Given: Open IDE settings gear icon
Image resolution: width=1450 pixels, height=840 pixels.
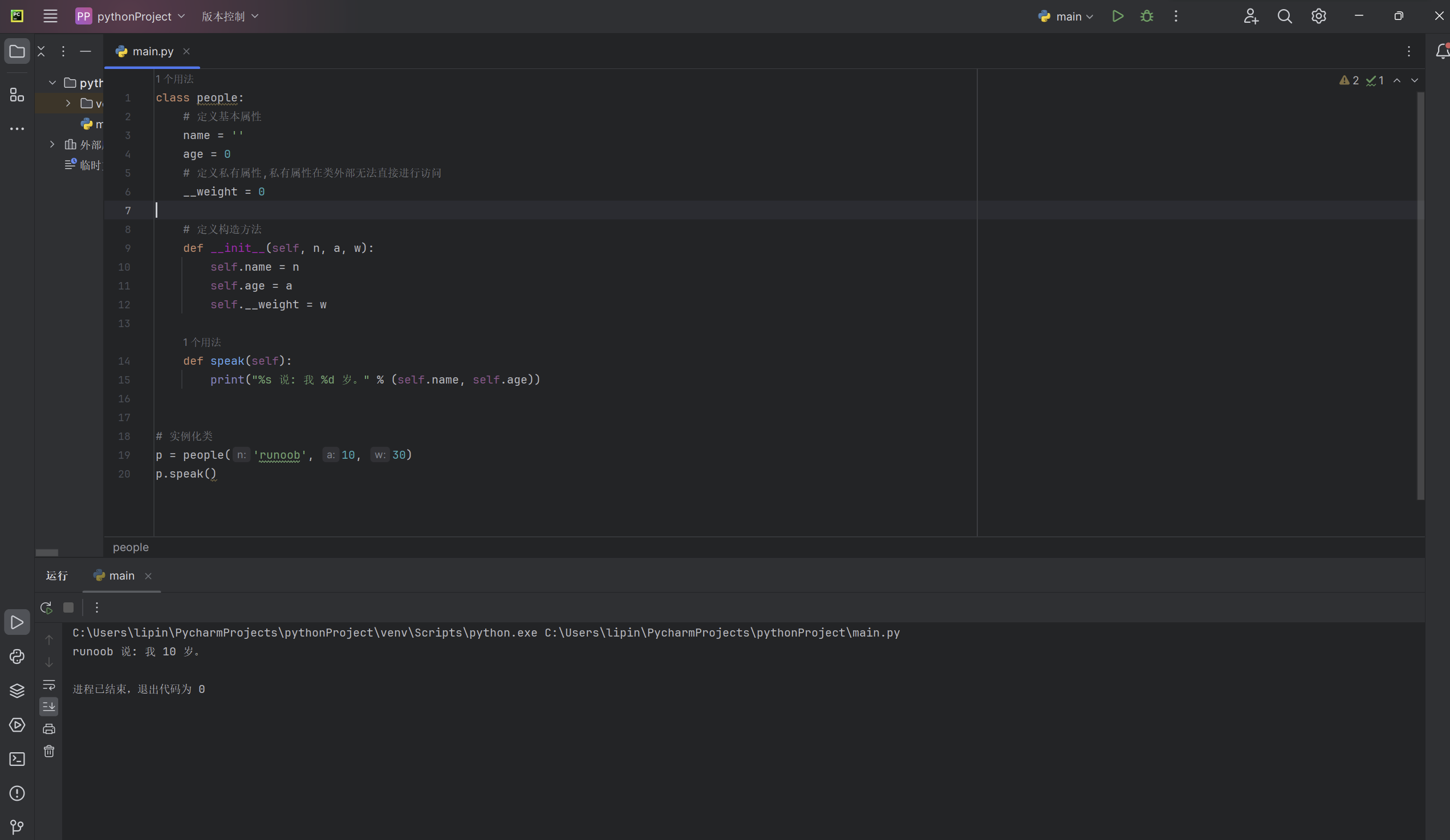Looking at the screenshot, I should pyautogui.click(x=1319, y=16).
